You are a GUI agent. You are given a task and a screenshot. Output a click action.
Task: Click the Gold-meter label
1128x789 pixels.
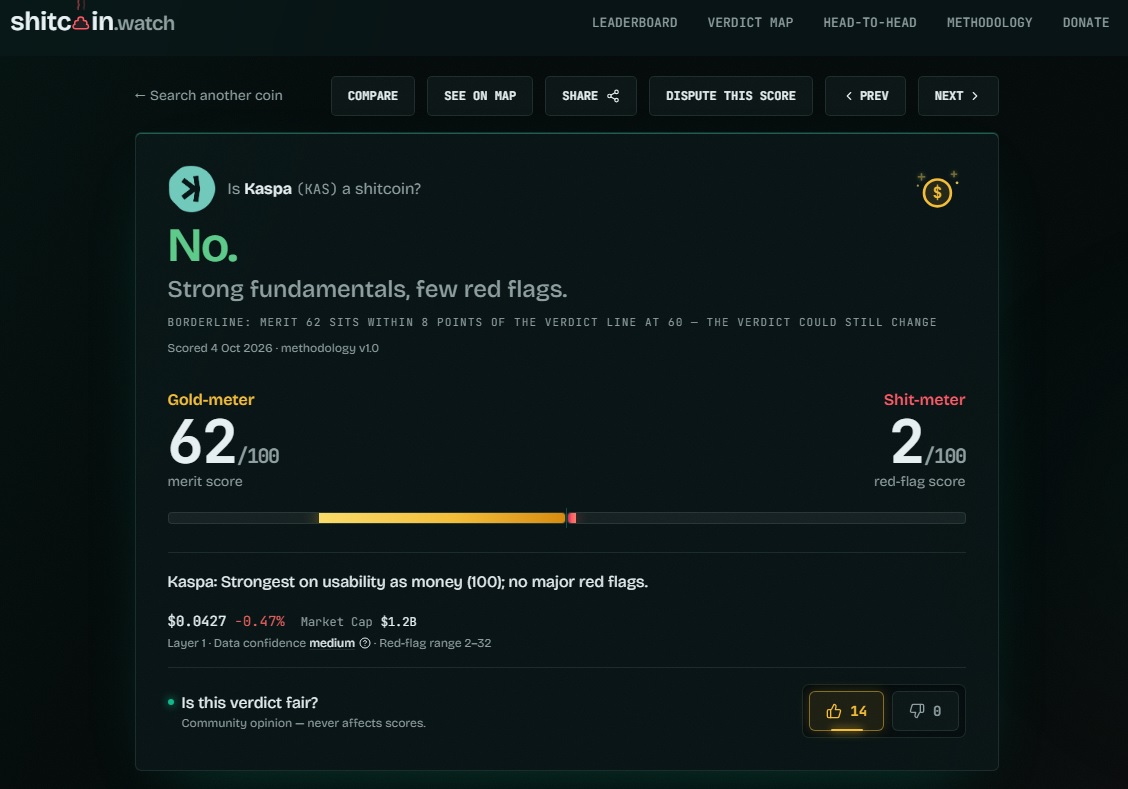(x=211, y=400)
